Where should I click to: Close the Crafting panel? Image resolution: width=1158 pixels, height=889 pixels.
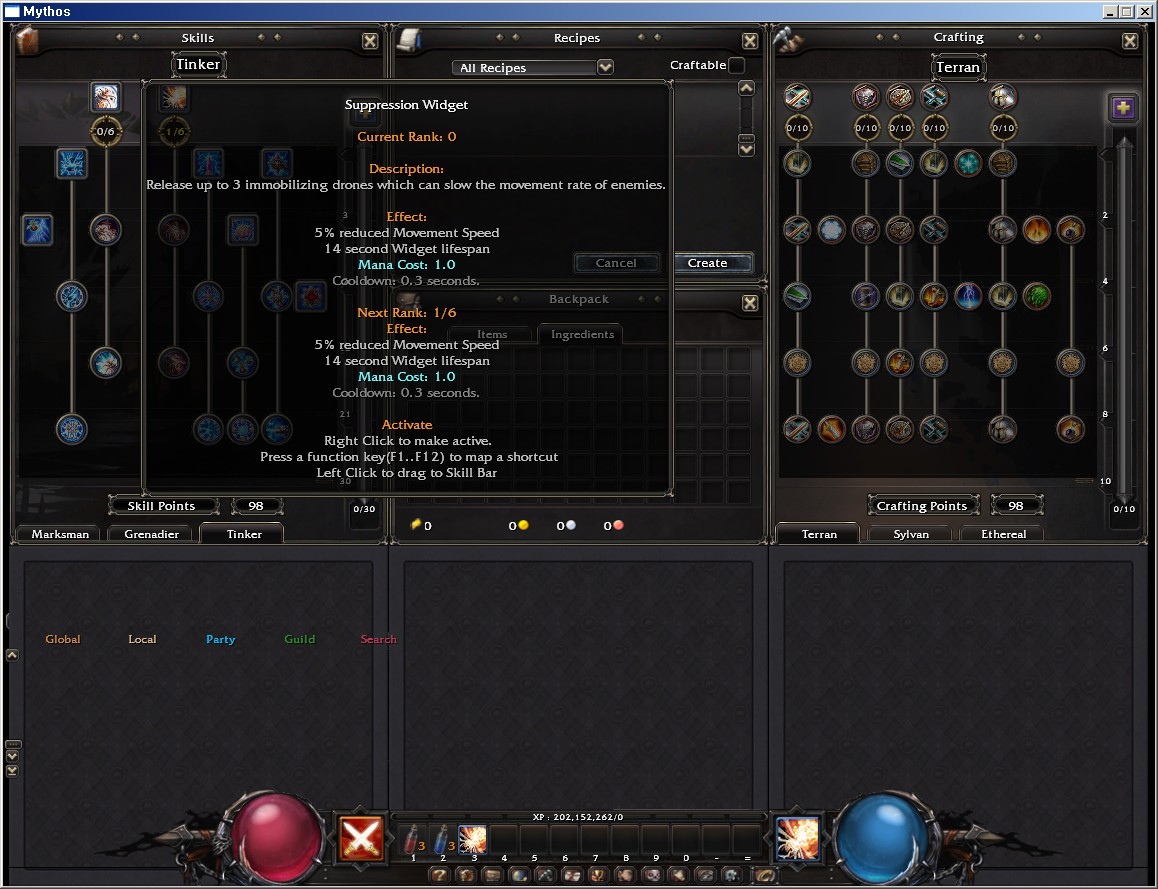1130,41
